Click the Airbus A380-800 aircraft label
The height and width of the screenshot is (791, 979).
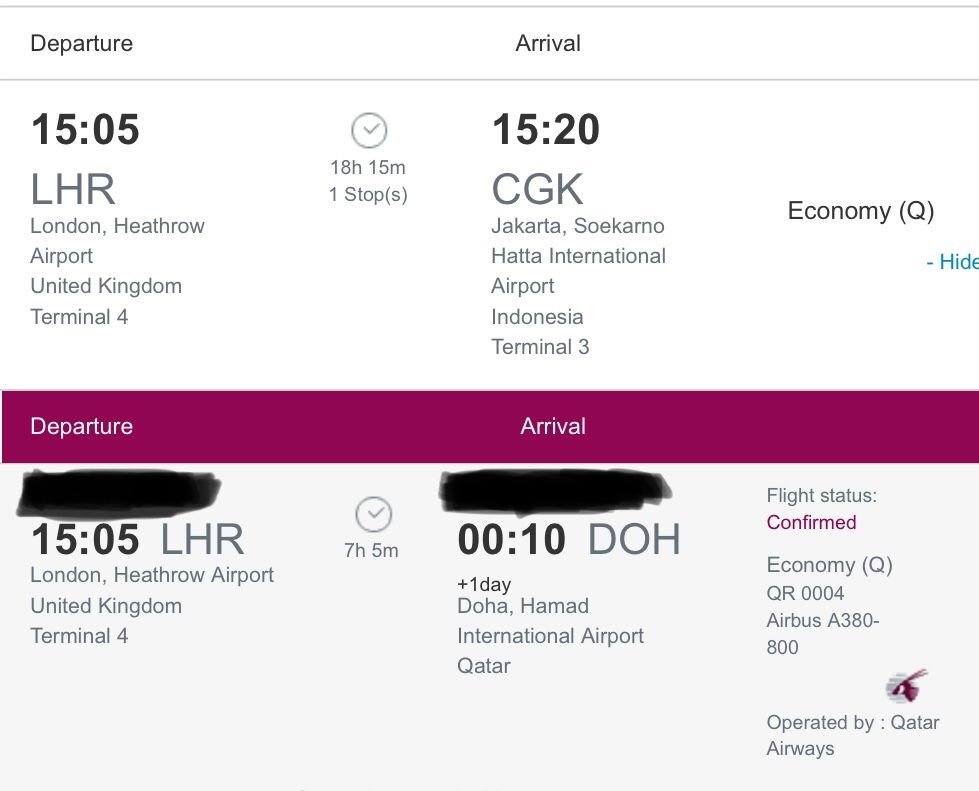pyautogui.click(x=822, y=634)
